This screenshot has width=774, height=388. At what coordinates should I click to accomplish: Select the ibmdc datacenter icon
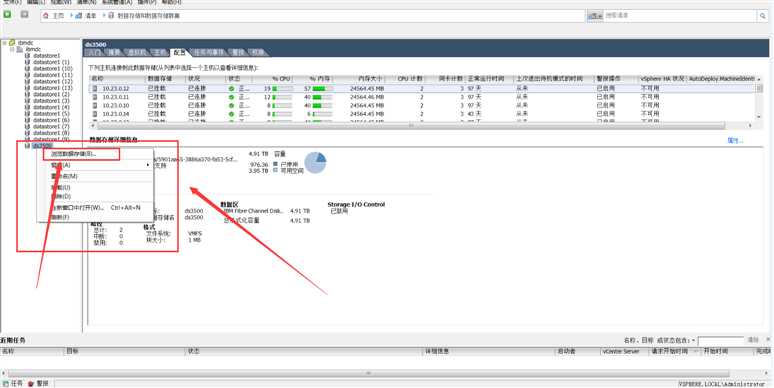[20, 49]
